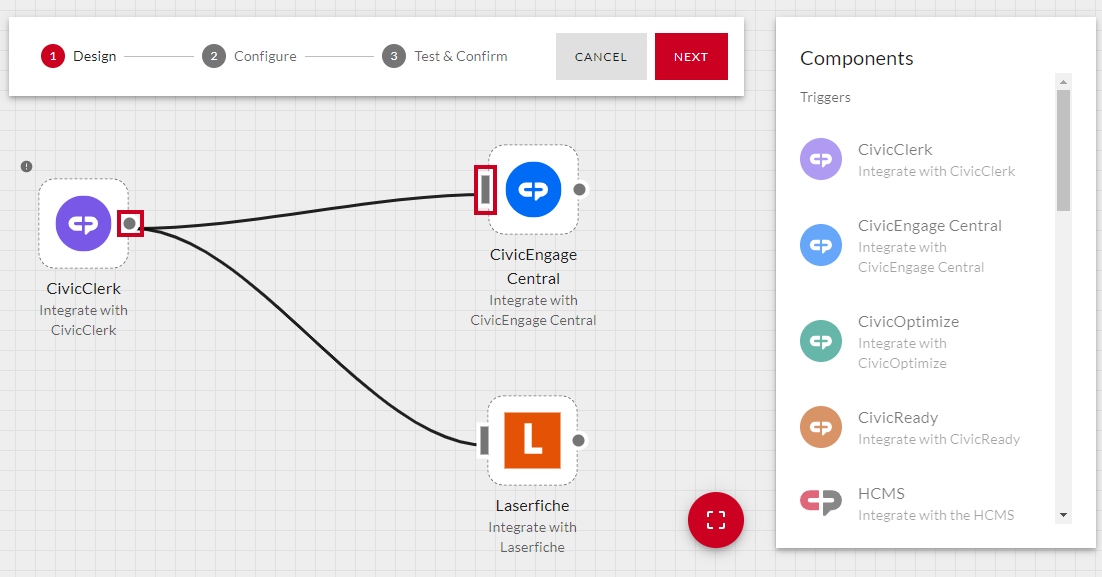Click the HCMS label in Components list

[881, 493]
